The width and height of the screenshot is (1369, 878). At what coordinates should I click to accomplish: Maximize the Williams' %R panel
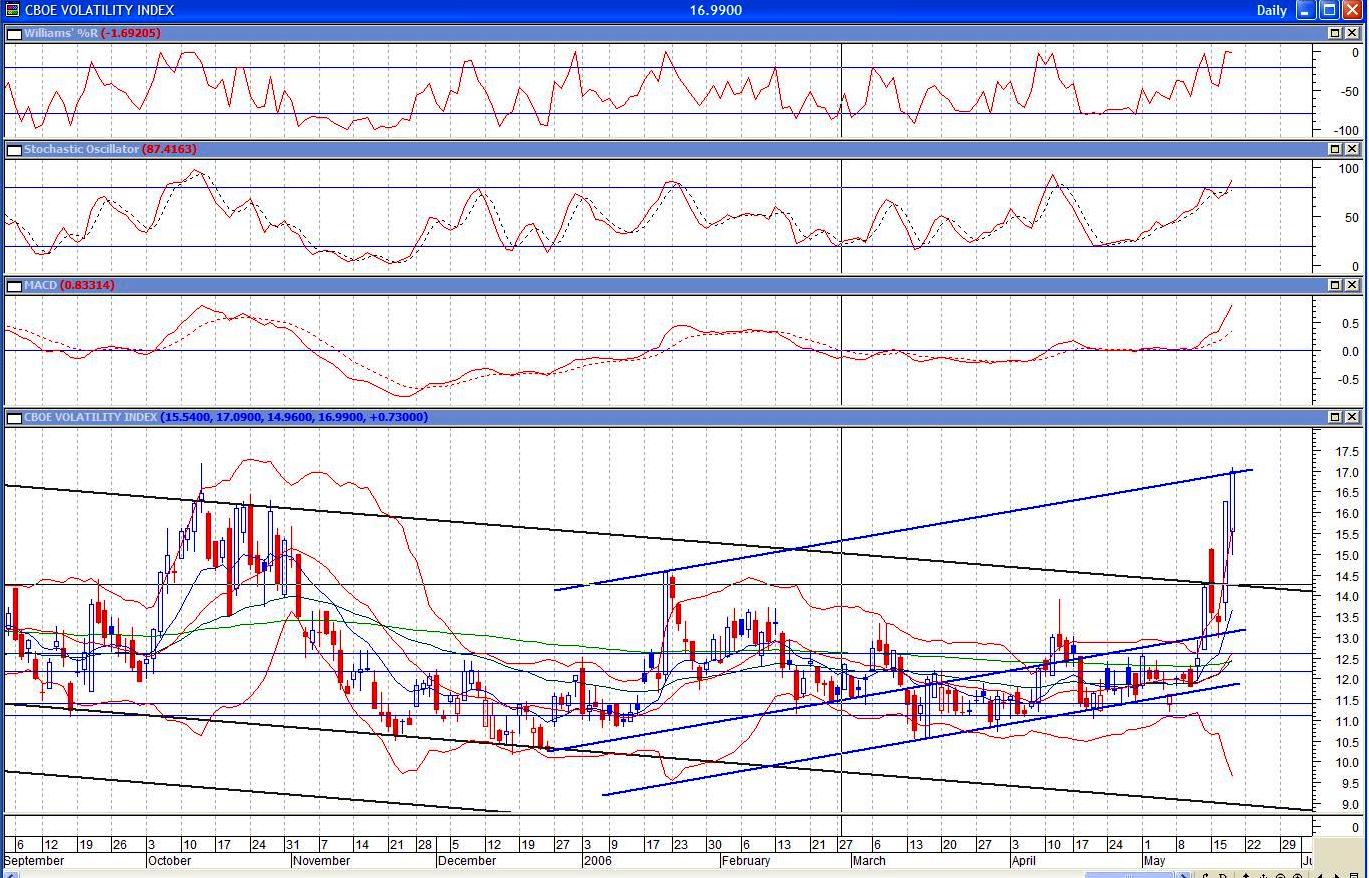(x=1334, y=34)
